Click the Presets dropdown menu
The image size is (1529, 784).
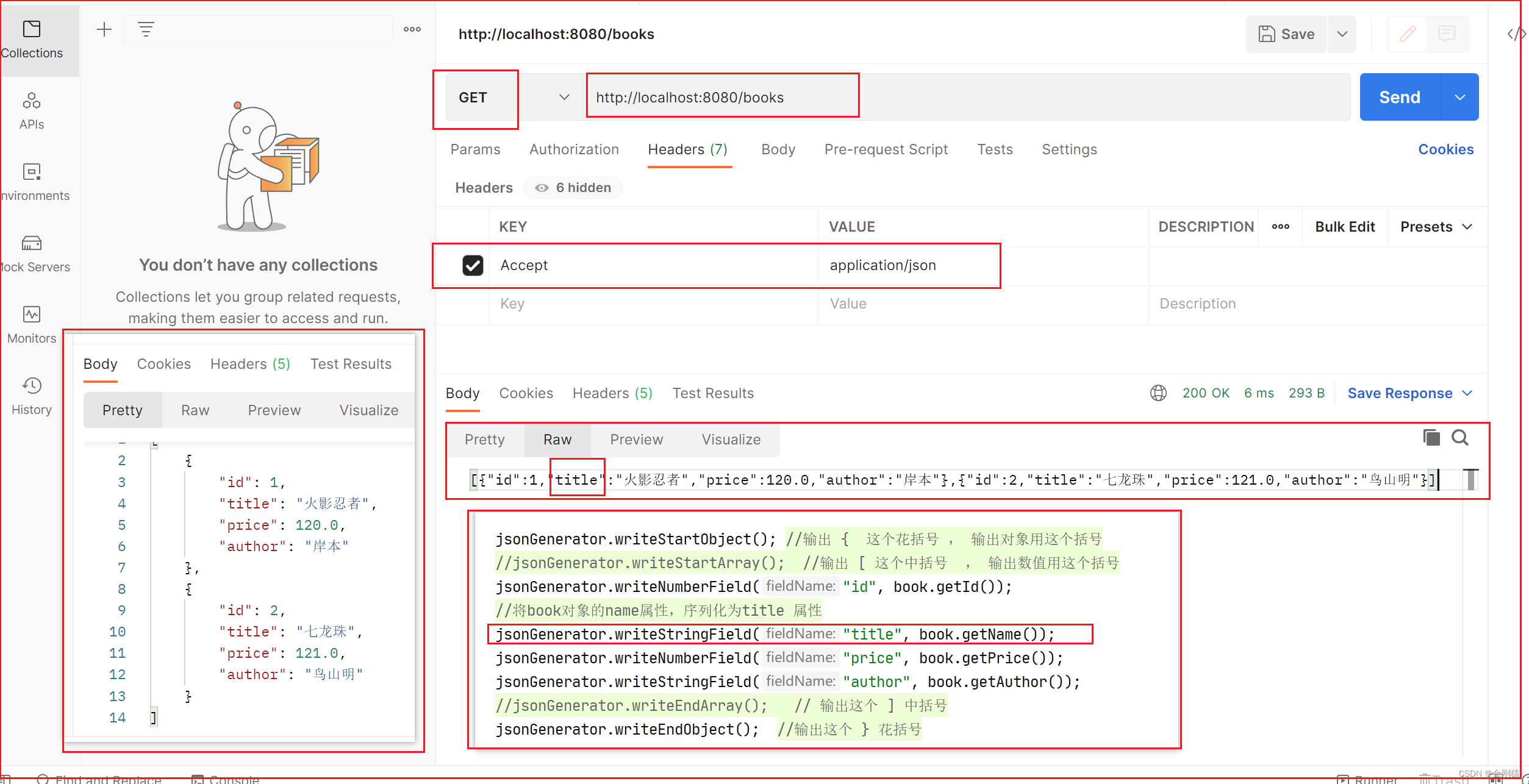1437,227
